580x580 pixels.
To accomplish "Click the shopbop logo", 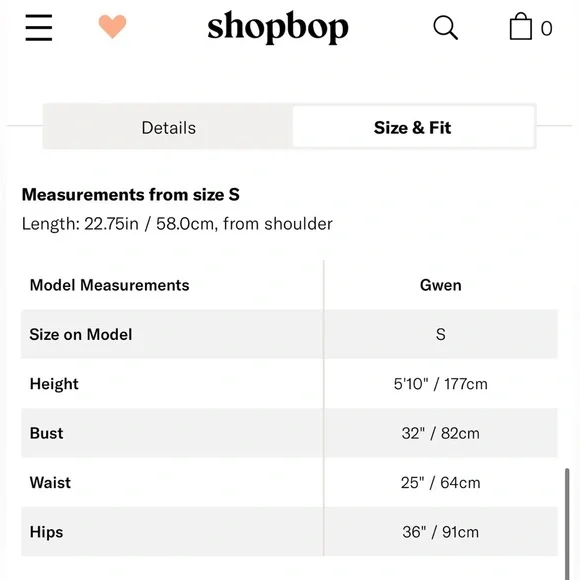I will point(278,27).
